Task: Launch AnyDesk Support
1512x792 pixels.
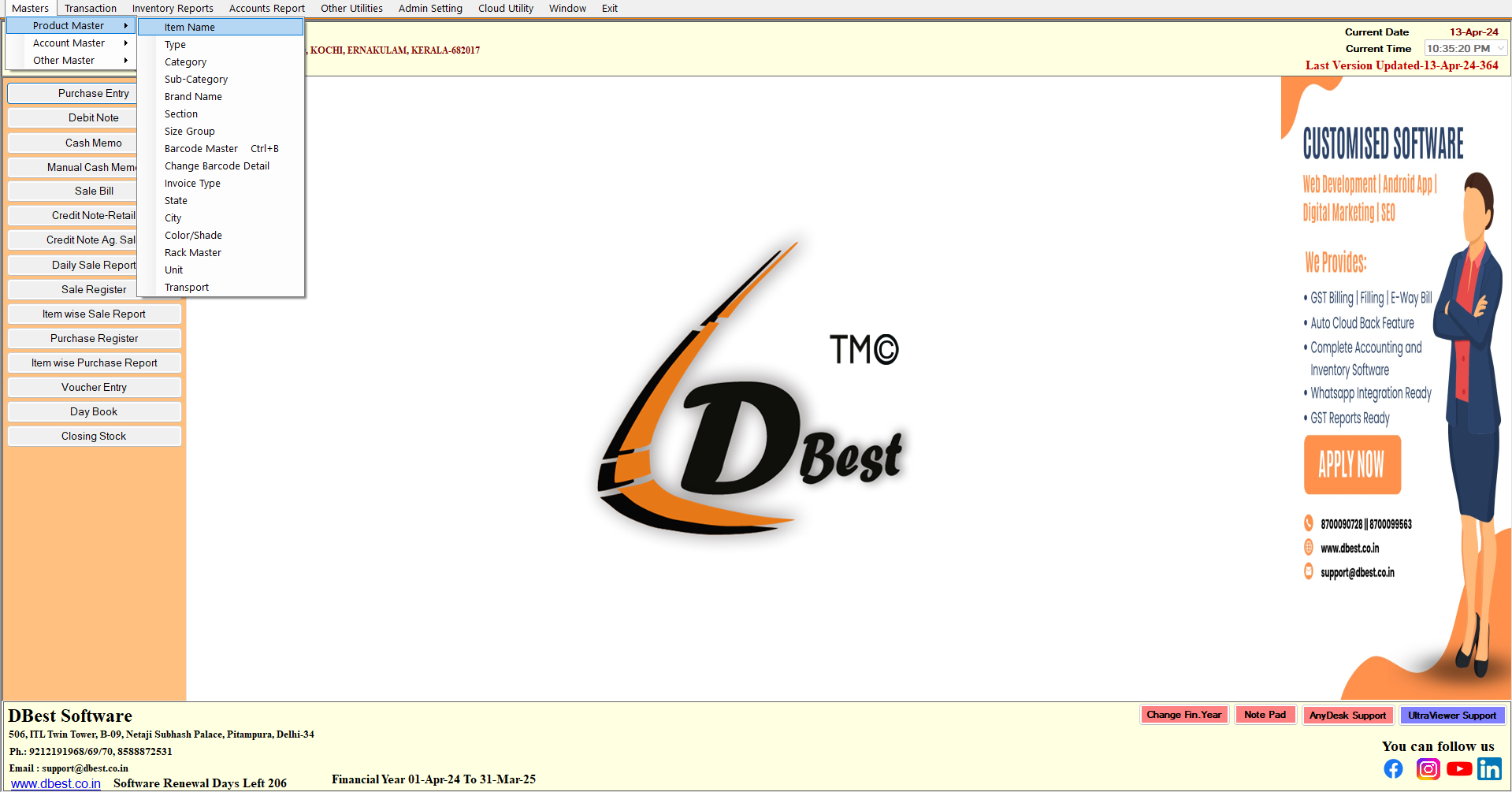Action: (1347, 716)
